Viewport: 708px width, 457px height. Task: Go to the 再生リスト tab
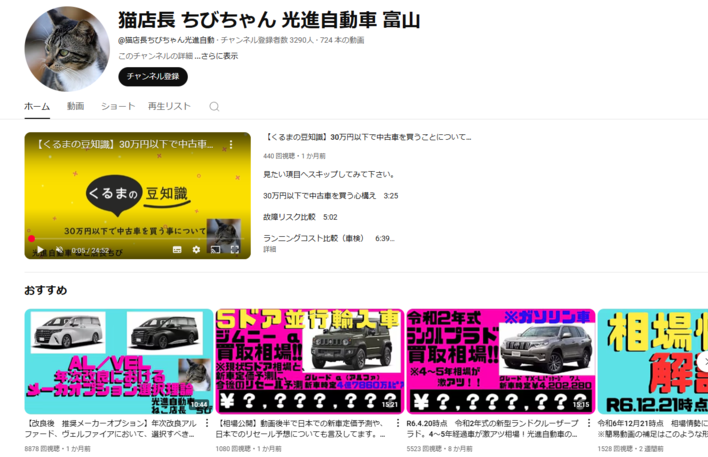[x=169, y=106]
